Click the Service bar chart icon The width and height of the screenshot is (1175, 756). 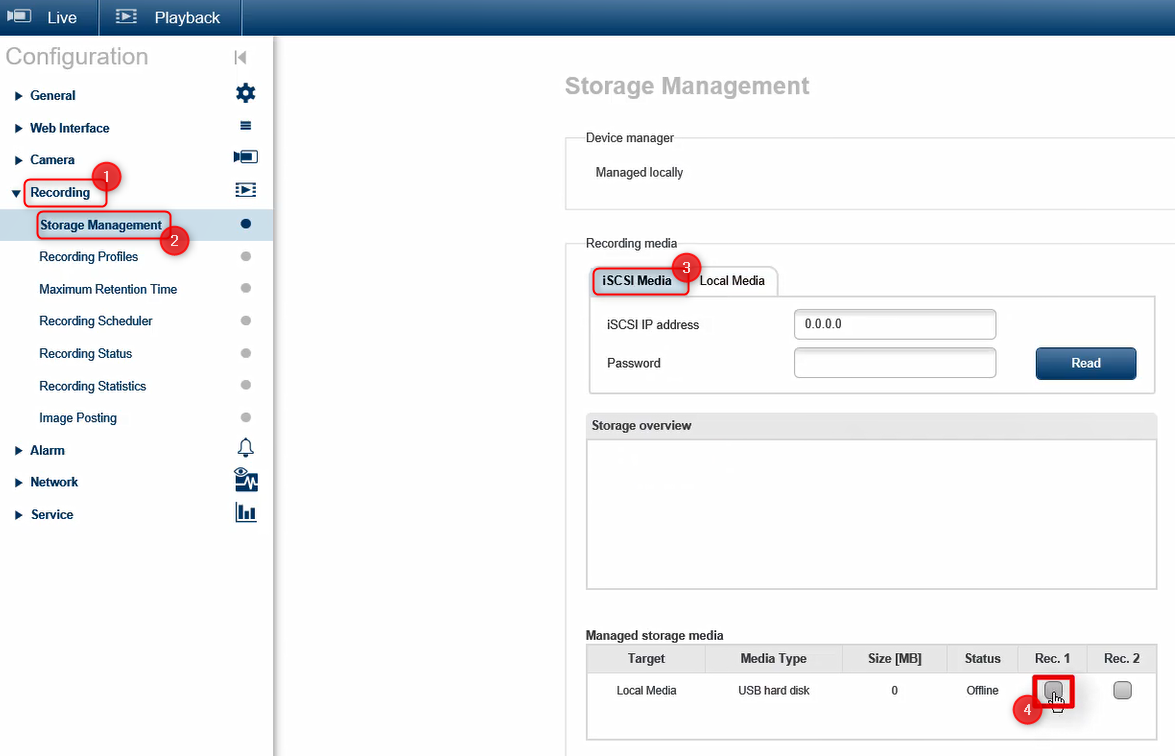pyautogui.click(x=245, y=513)
